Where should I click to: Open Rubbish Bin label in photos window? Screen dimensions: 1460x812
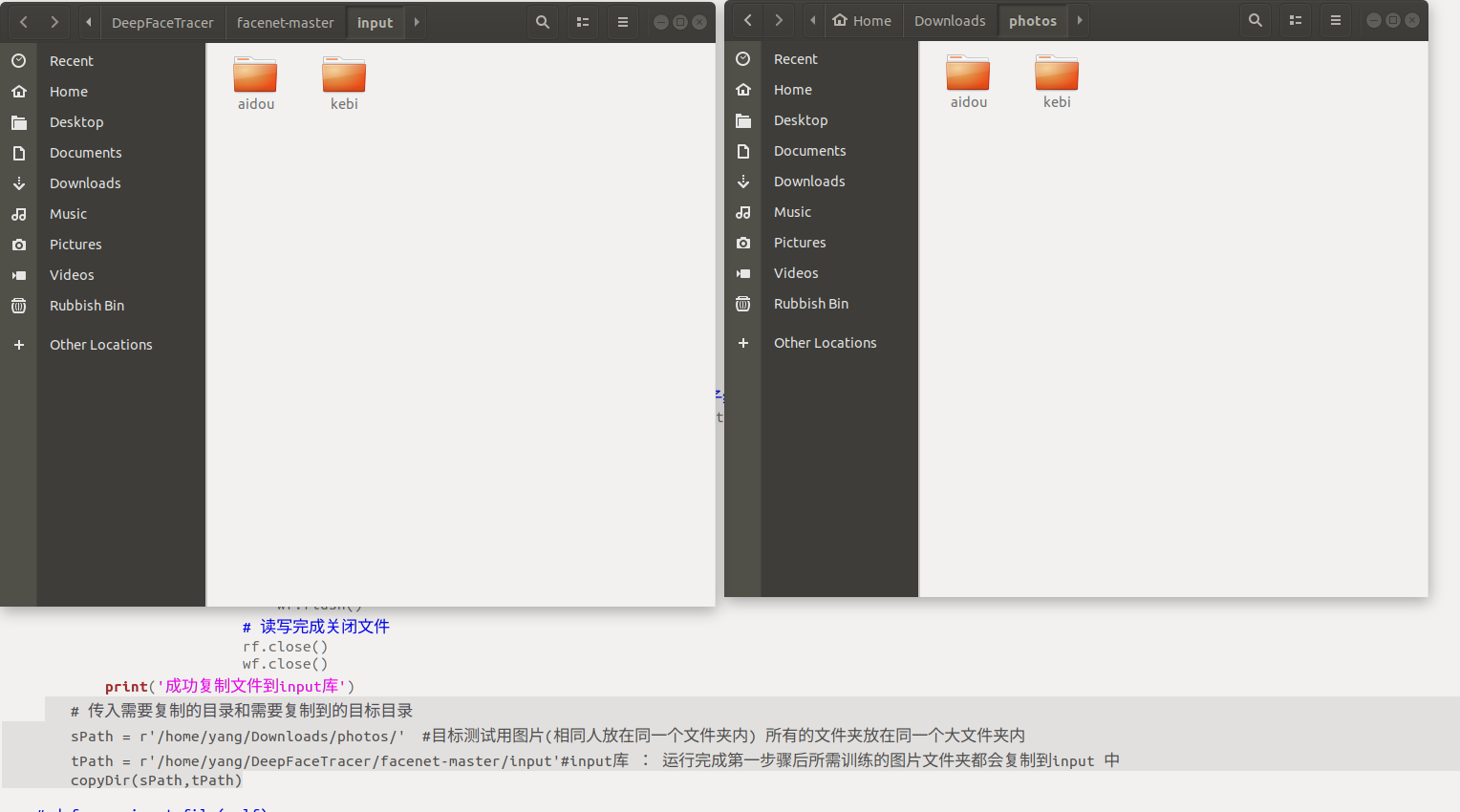(x=811, y=304)
